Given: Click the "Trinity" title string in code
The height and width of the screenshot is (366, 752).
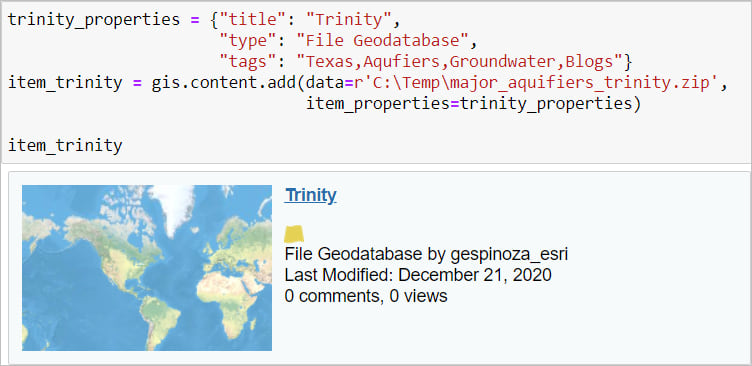Looking at the screenshot, I should pos(349,20).
